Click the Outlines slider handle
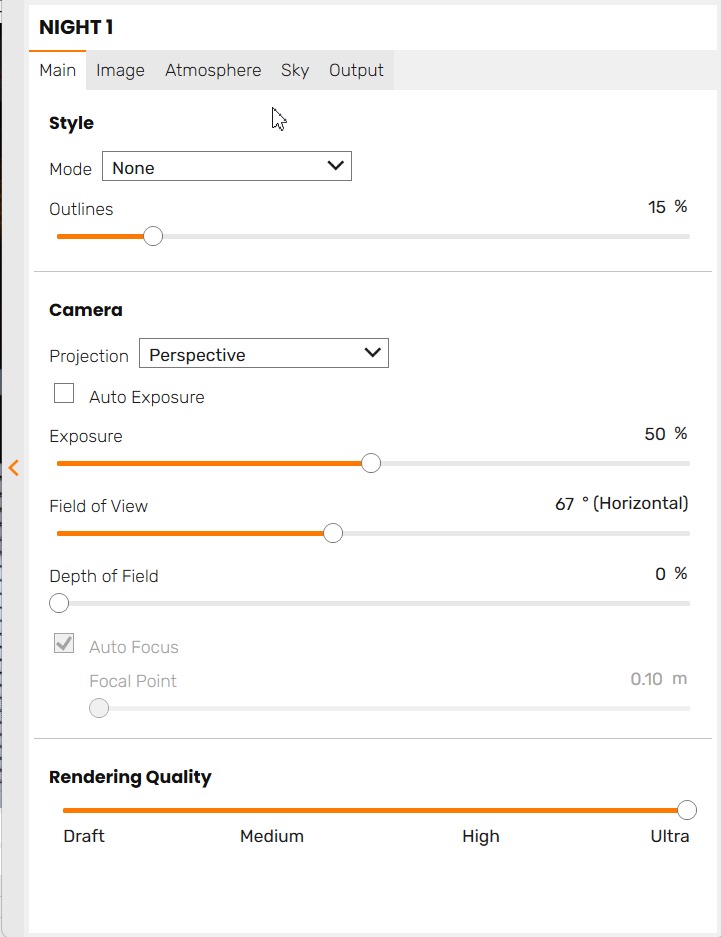Screen dimensions: 721x937 [x=153, y=237]
